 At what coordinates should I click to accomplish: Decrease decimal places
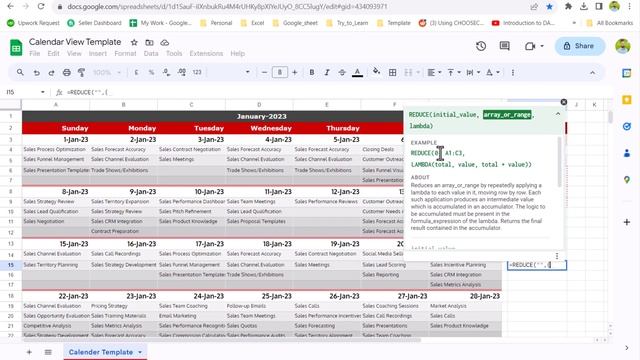click(166, 72)
